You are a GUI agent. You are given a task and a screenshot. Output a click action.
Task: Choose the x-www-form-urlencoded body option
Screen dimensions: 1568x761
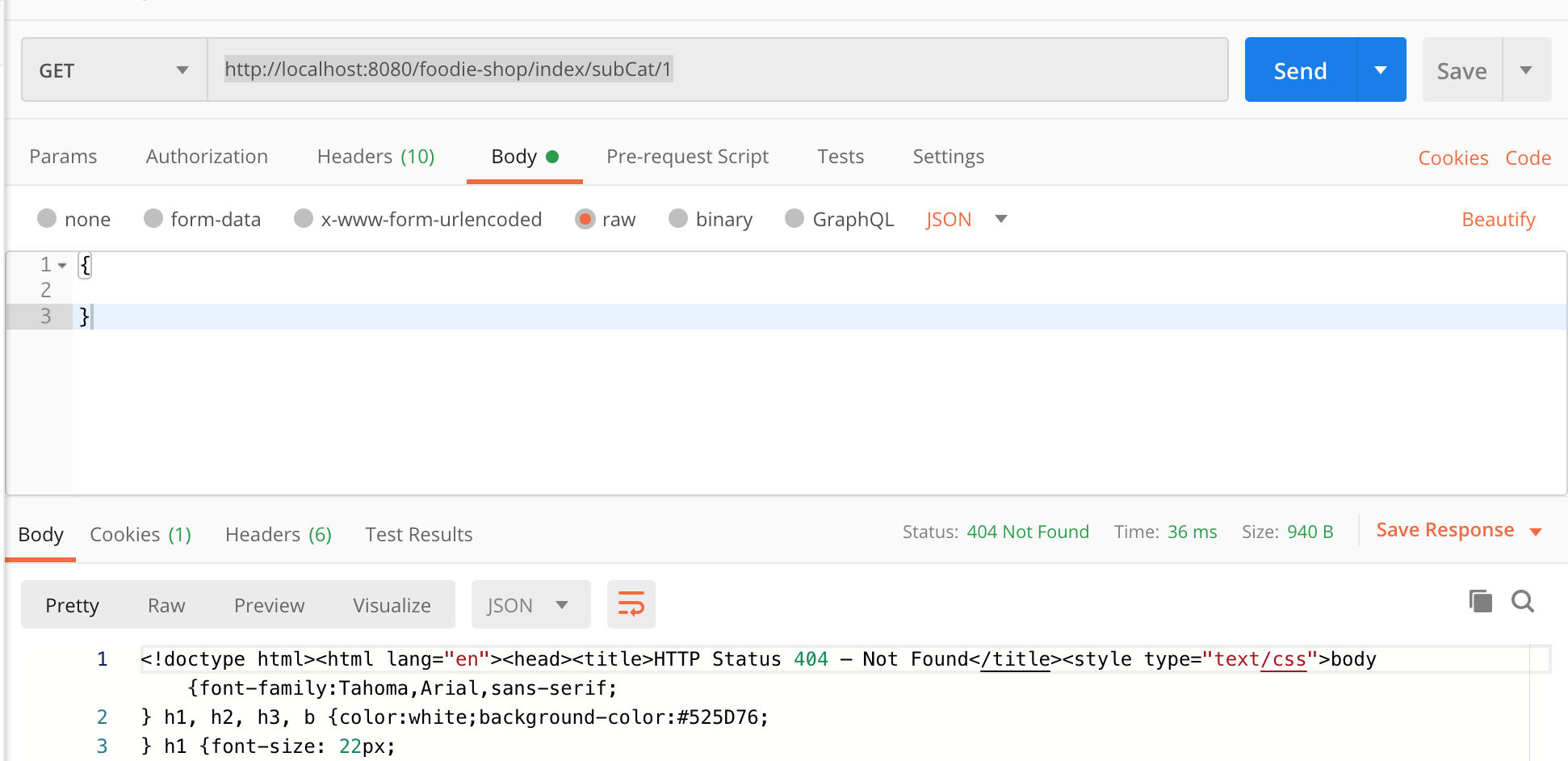[x=304, y=219]
